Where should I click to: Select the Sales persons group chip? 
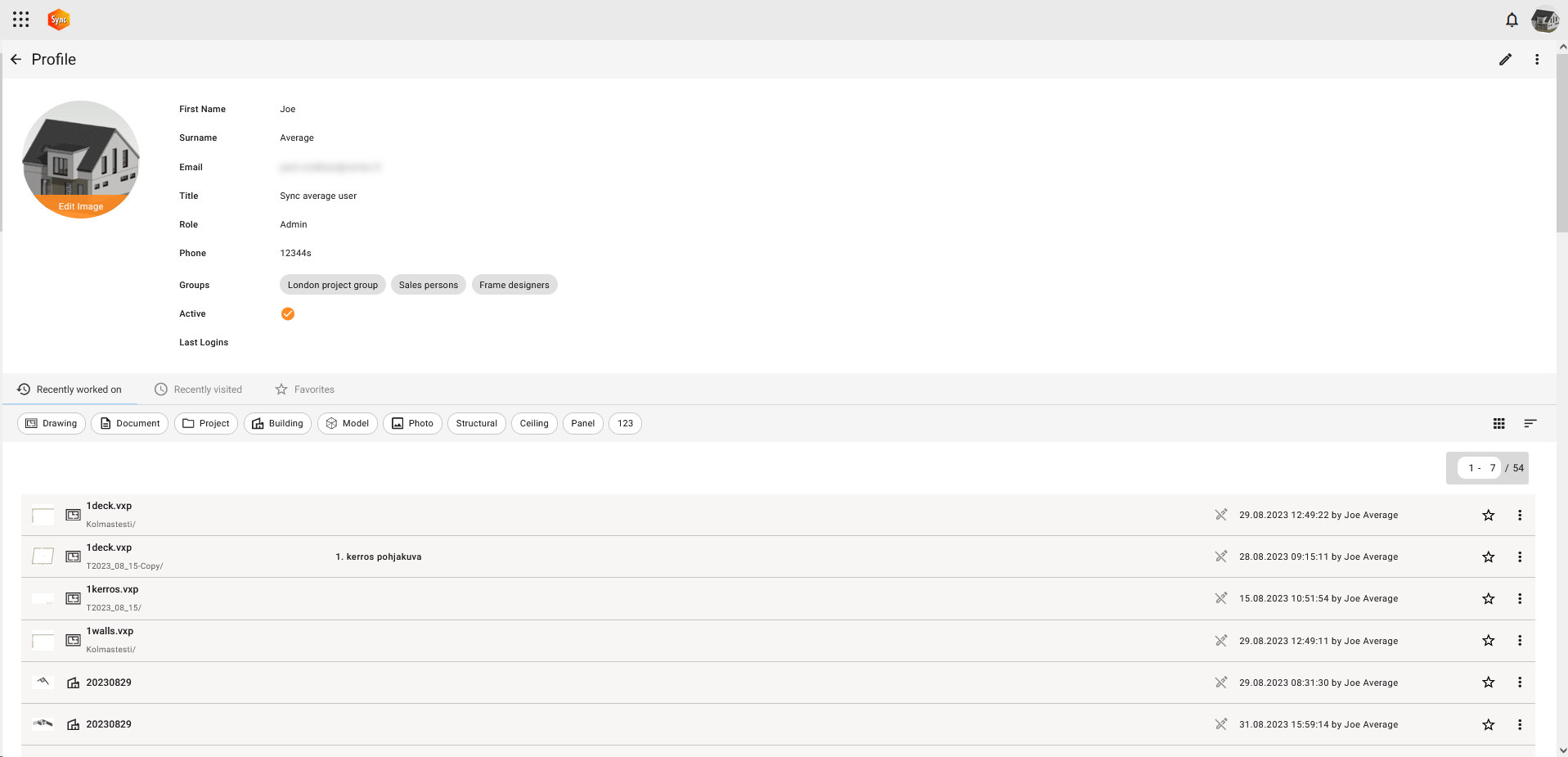(x=429, y=285)
